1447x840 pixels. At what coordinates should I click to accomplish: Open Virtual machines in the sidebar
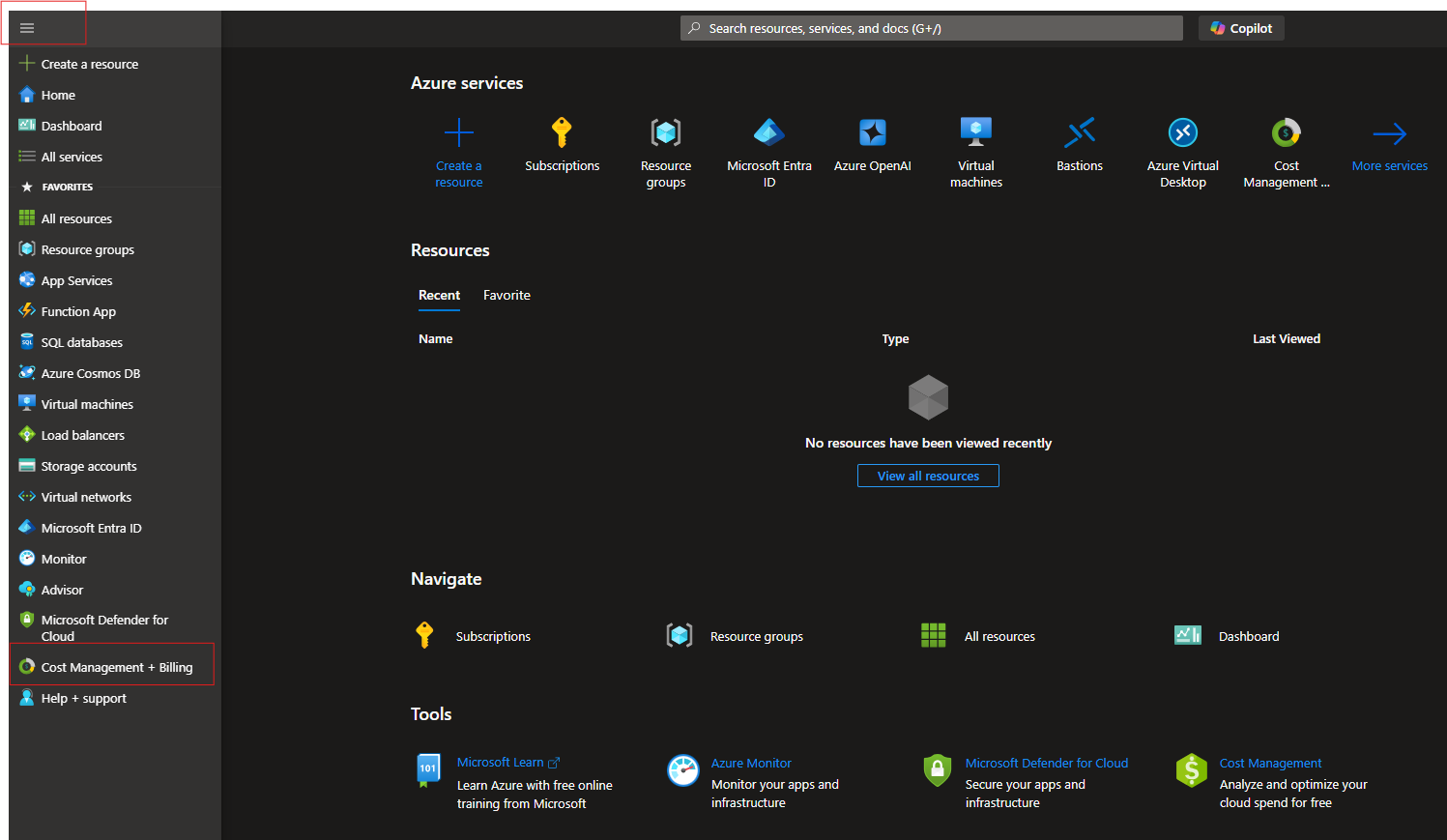pyautogui.click(x=76, y=404)
